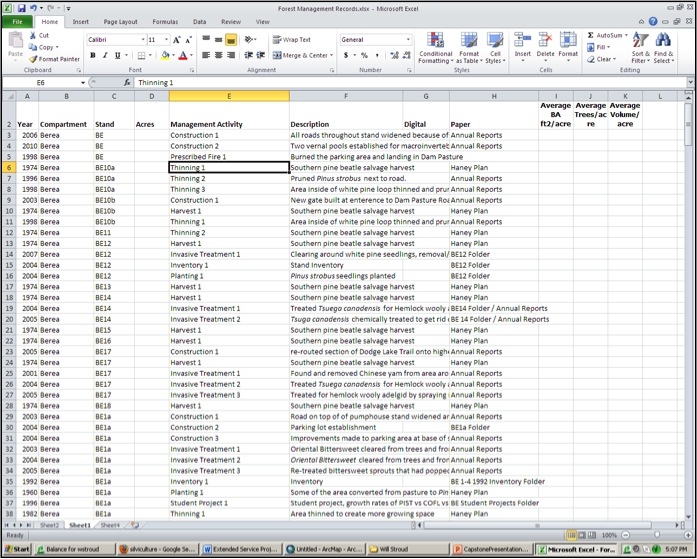Screen dimensions: 697x559
Task: Click the Paste clipboard icon
Action: tap(16, 41)
